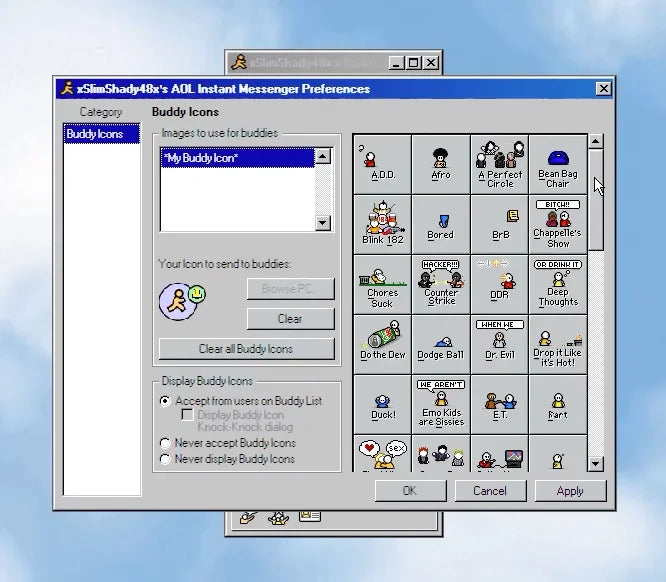Screen dimensions: 666x582
Task: Select the Chappelle's Show buddy icon
Action: 558,223
